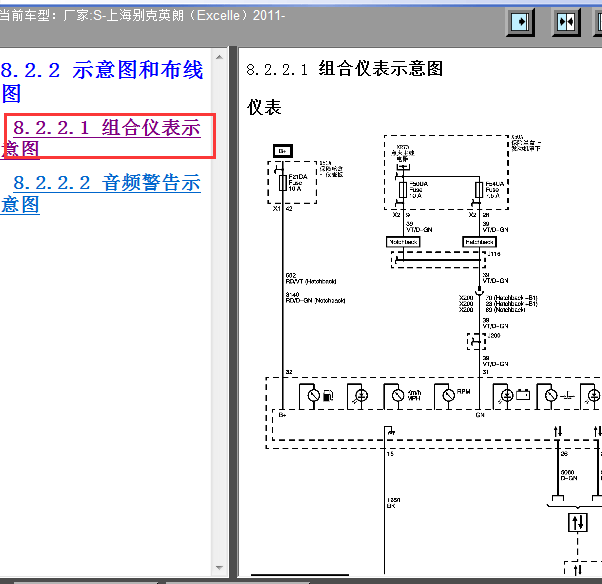Click the 8.2.2 示意图和布线图 heading
The width and height of the screenshot is (602, 584).
coord(102,81)
